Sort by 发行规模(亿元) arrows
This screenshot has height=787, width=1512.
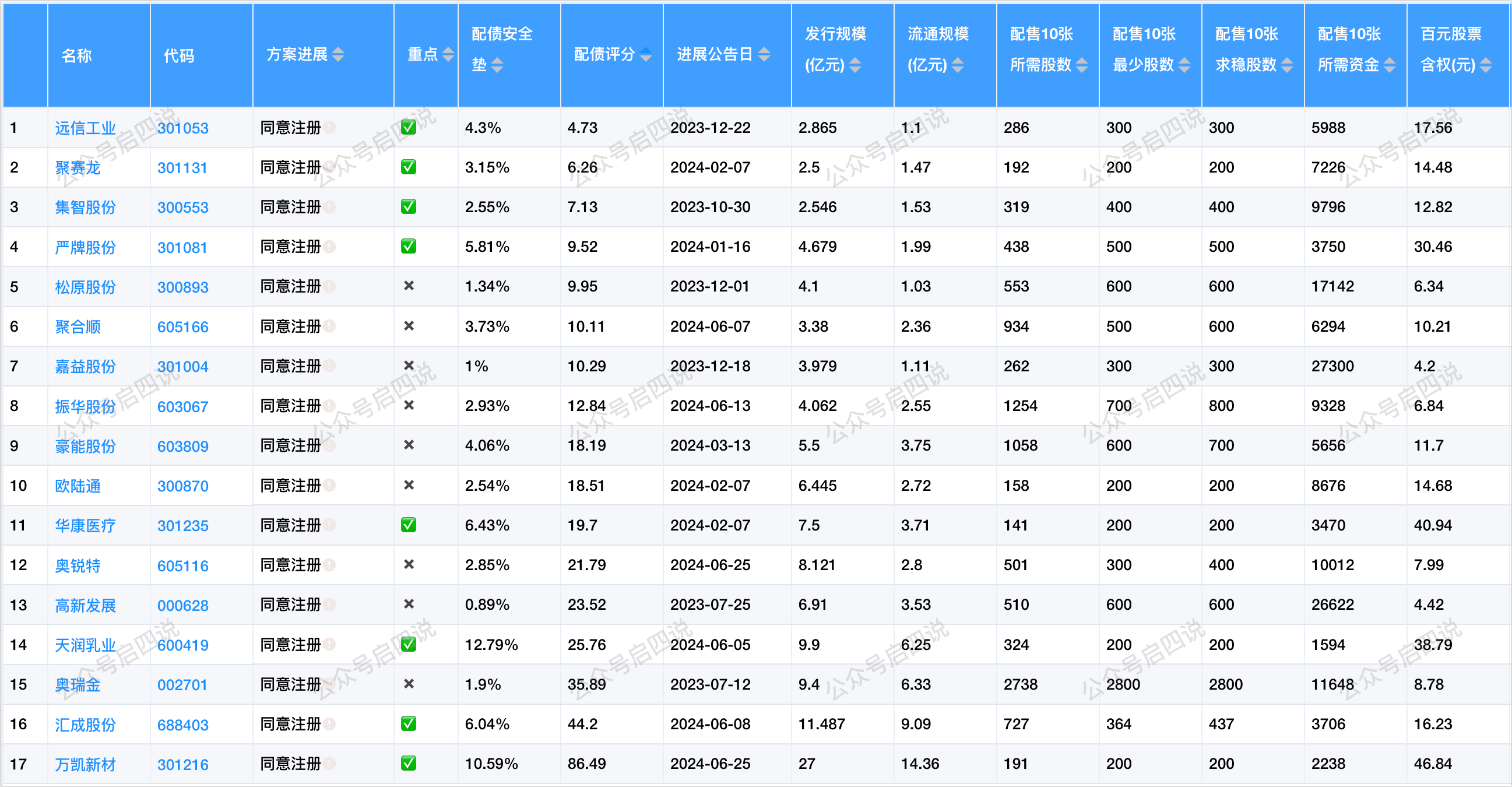click(855, 65)
